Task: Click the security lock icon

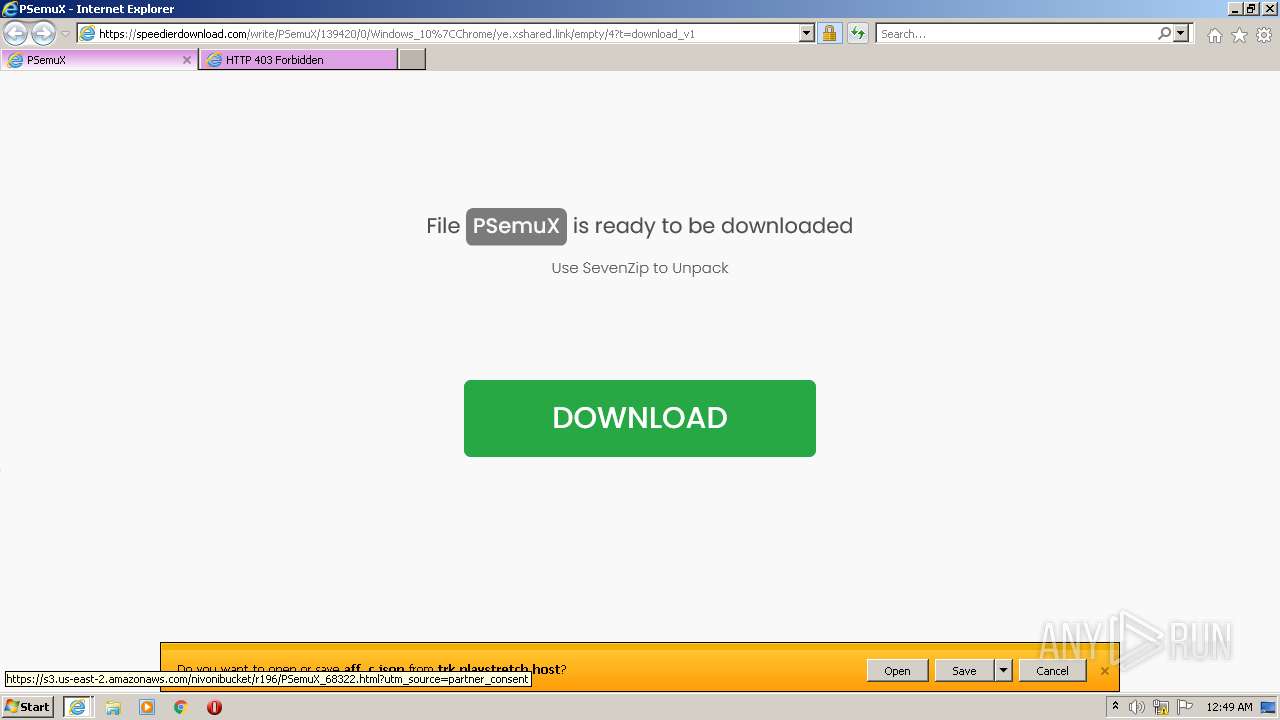Action: click(829, 34)
